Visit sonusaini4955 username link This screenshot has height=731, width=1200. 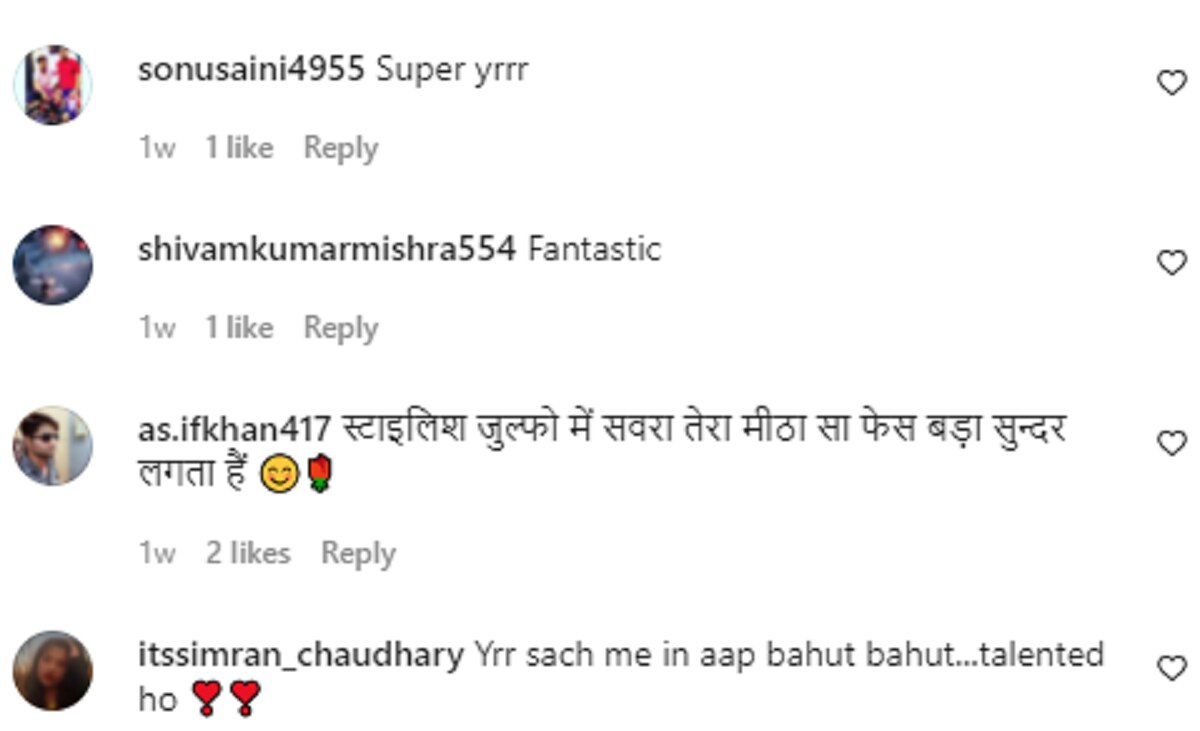click(x=250, y=70)
